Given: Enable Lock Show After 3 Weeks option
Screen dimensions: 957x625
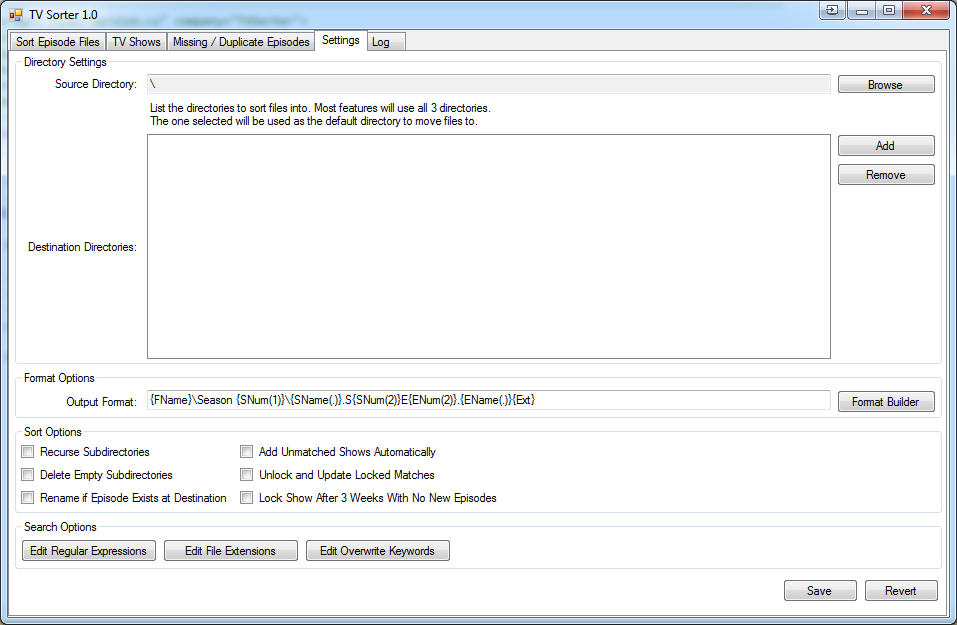Looking at the screenshot, I should click(246, 497).
